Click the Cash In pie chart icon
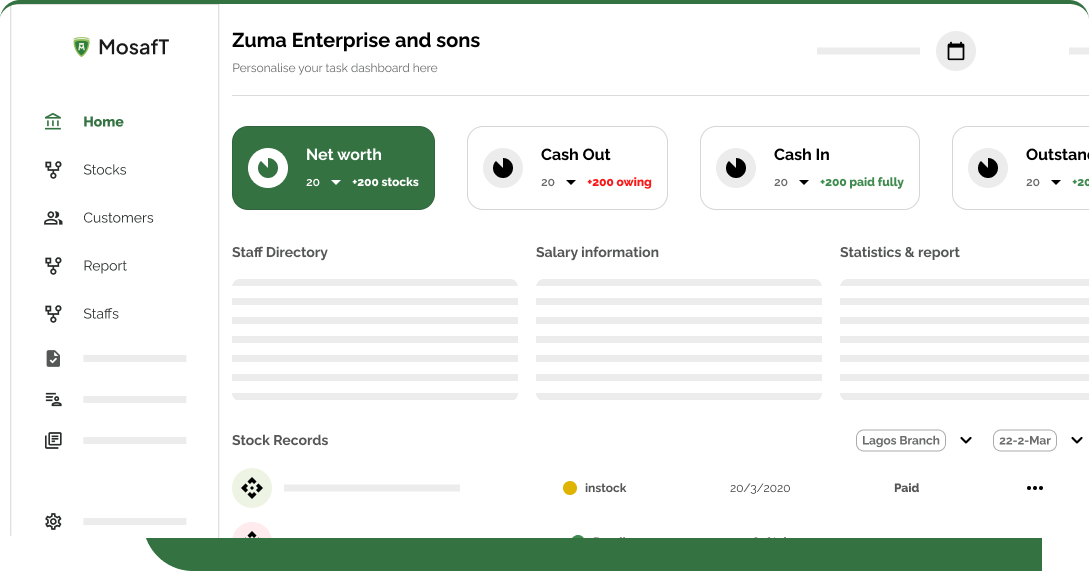Screen dimensions: 1089x571 click(736, 168)
